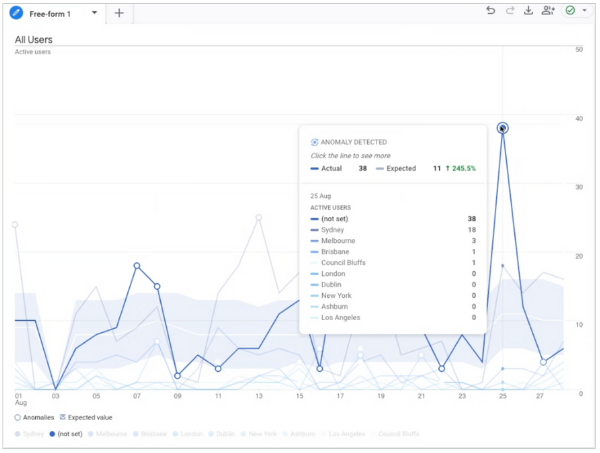Undo the last change
This screenshot has width=600, height=453.
coord(490,10)
